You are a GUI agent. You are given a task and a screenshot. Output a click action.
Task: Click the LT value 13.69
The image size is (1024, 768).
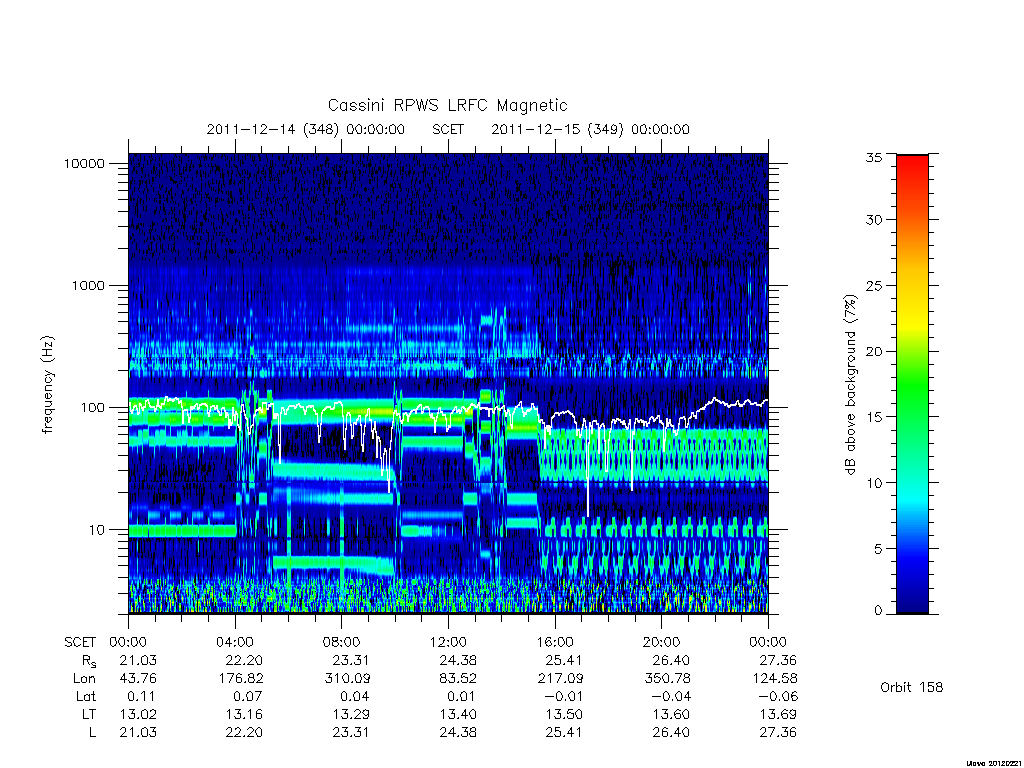coord(778,714)
